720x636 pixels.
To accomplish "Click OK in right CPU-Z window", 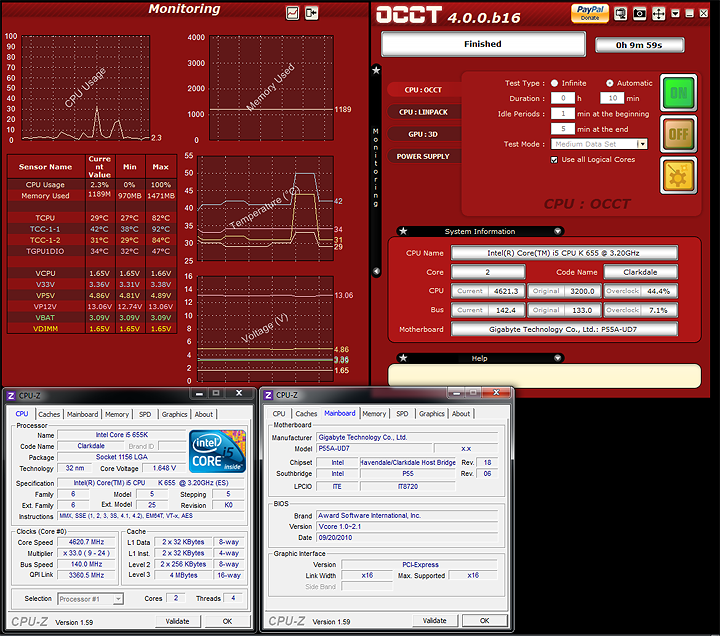I will click(x=484, y=621).
